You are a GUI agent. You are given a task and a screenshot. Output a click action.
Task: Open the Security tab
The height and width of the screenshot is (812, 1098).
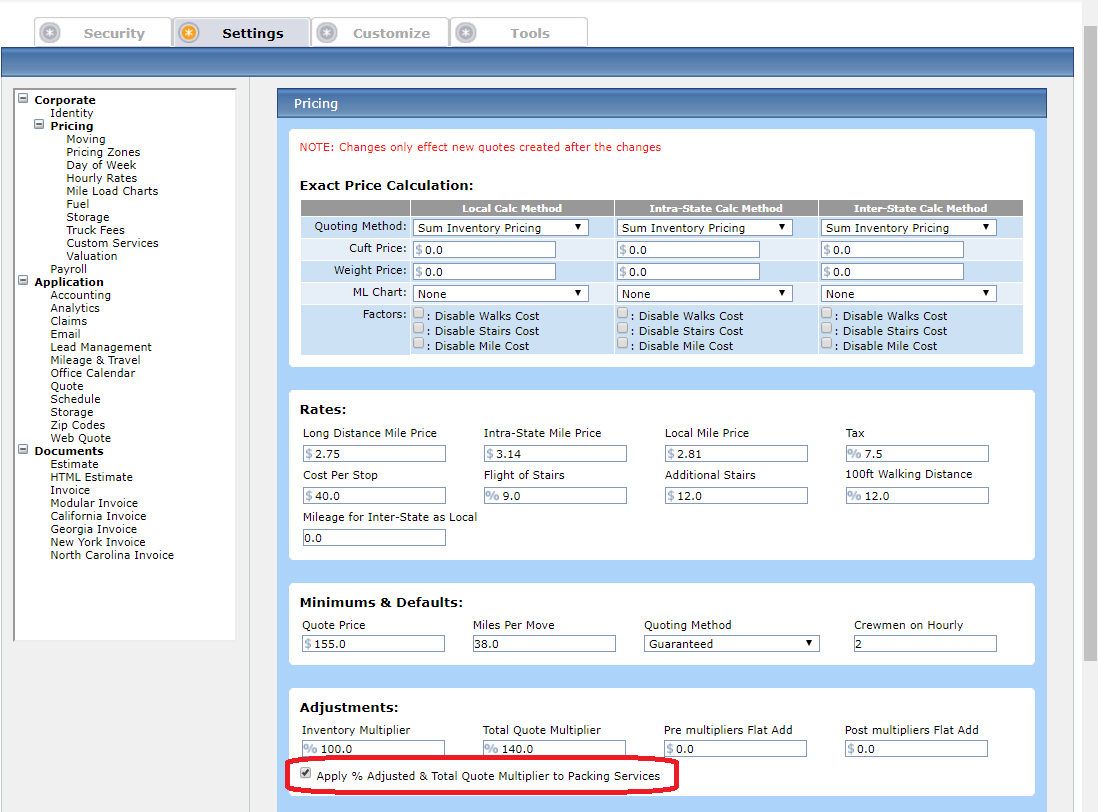[103, 33]
